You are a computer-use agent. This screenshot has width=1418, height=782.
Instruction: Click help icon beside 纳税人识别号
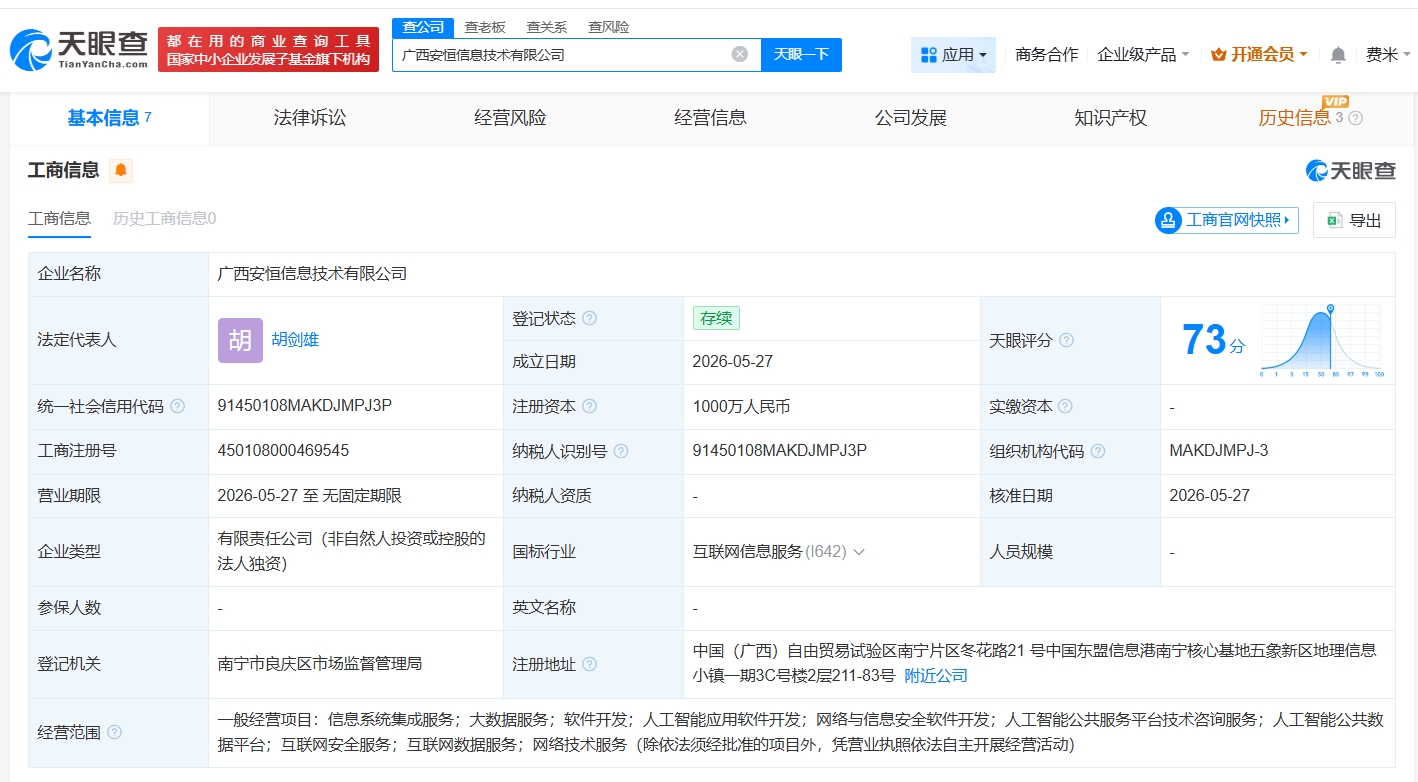(620, 451)
